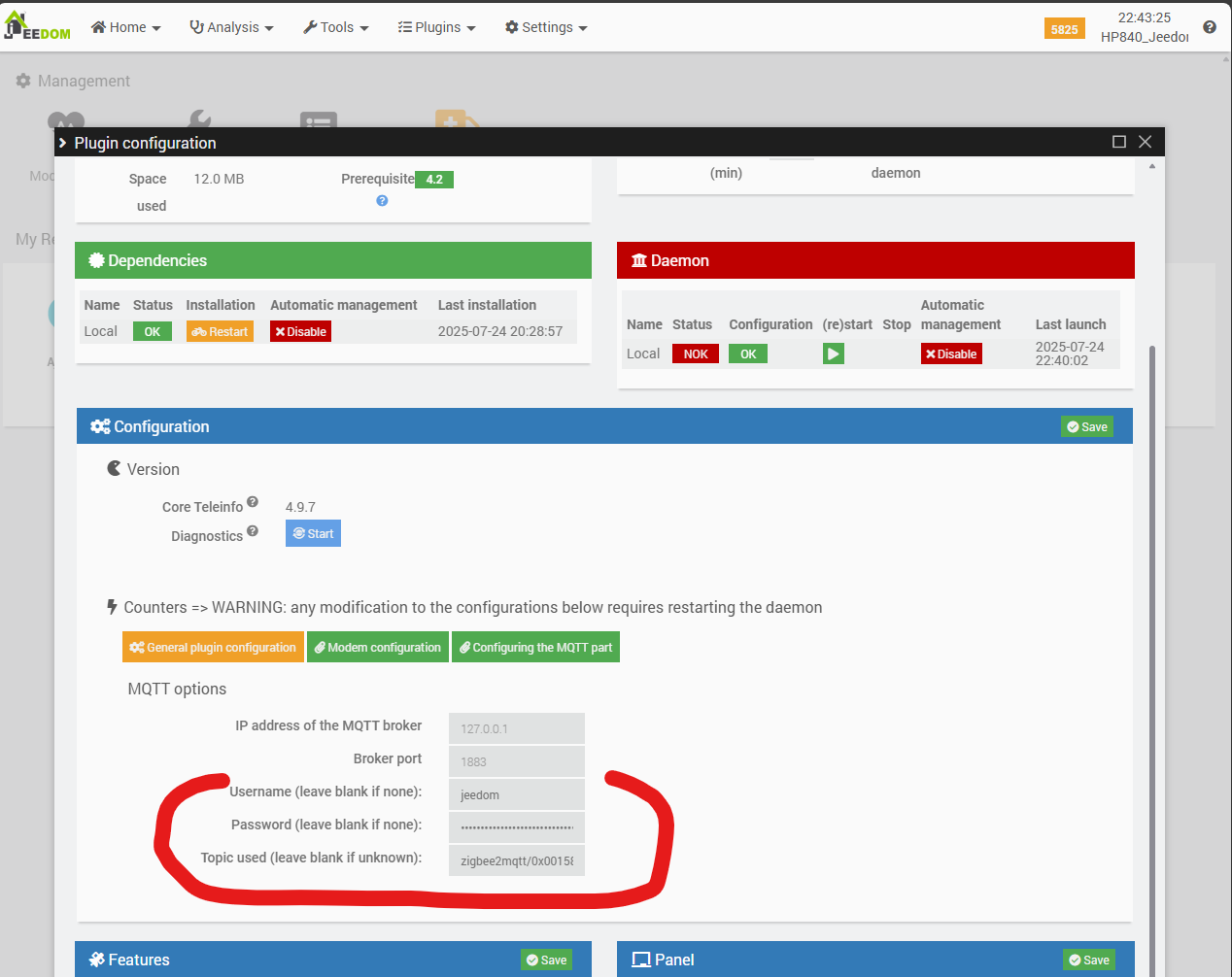Restart dependencies installation
The image size is (1232, 977).
click(x=220, y=332)
